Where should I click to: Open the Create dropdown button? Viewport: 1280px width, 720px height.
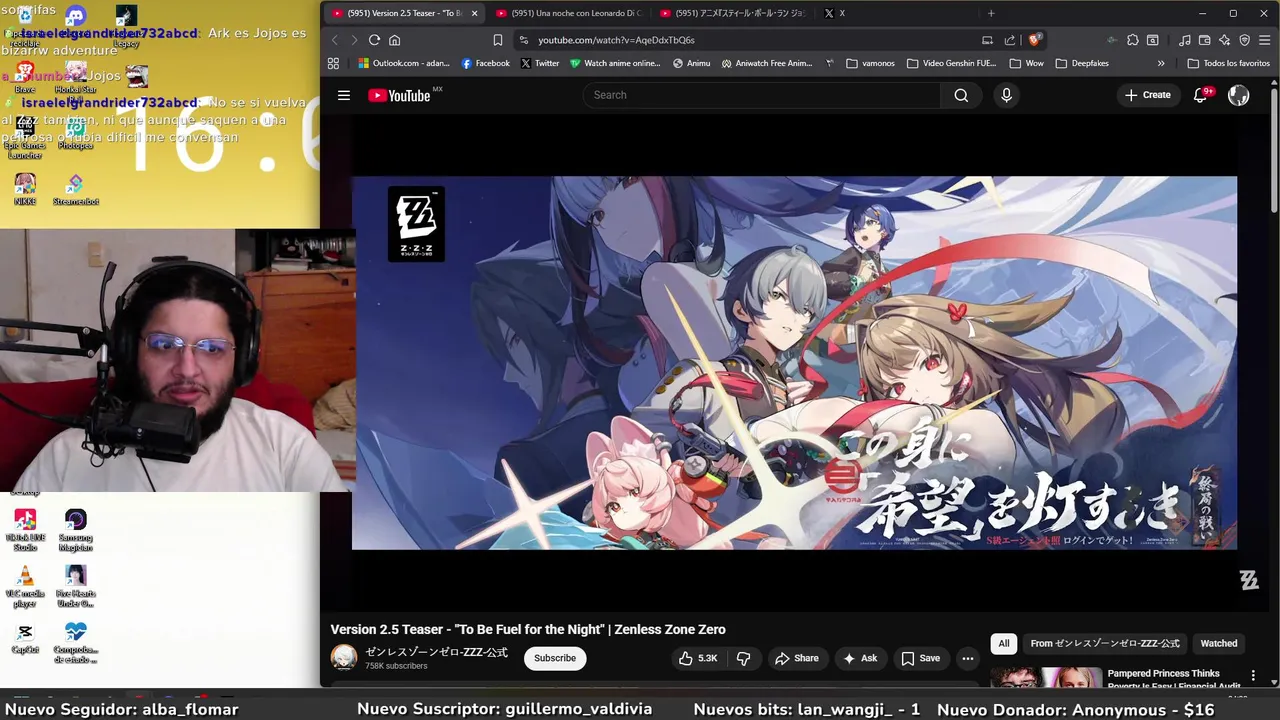pos(1147,95)
